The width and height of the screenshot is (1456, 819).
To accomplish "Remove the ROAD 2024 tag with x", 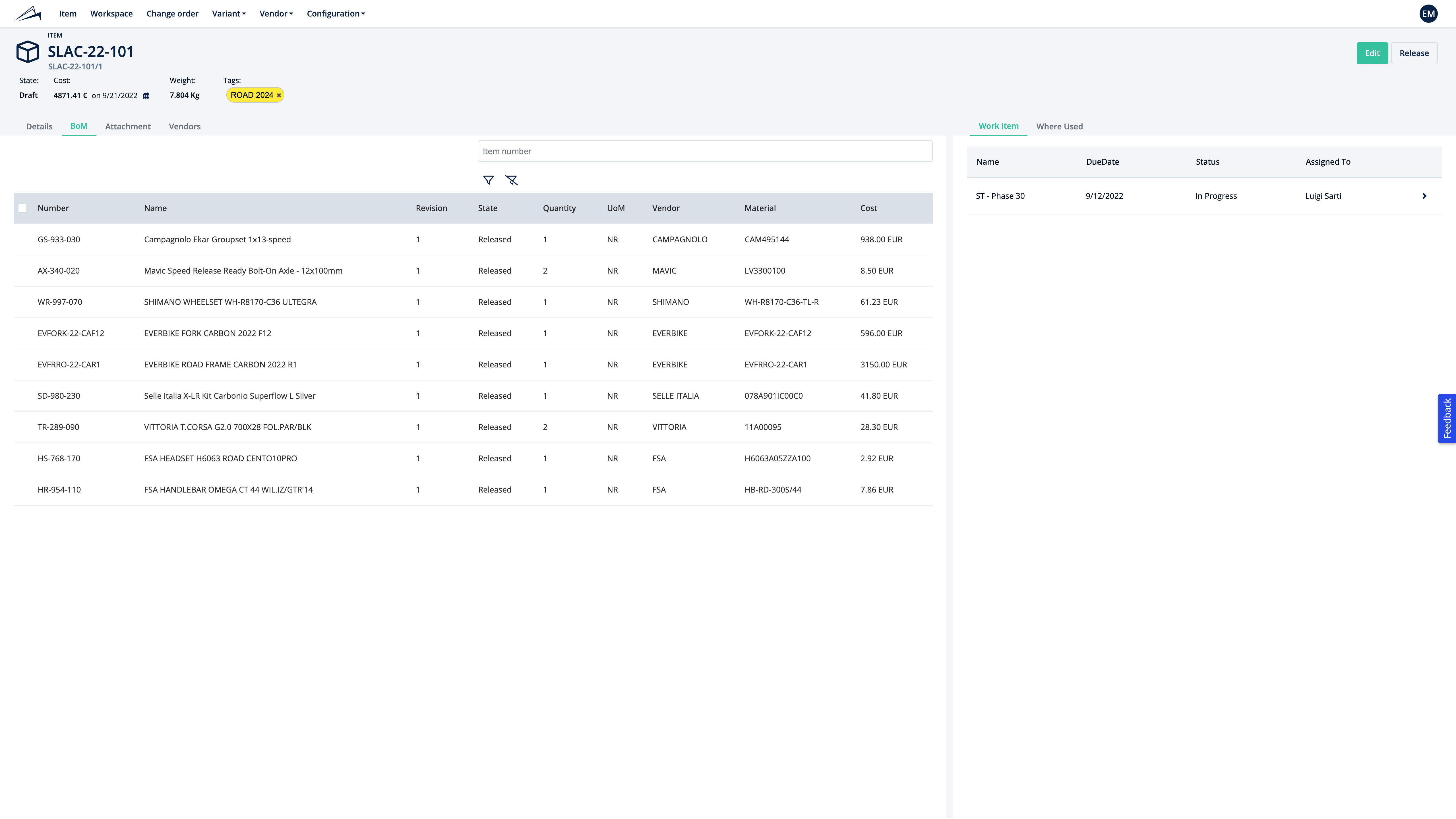I will [279, 96].
